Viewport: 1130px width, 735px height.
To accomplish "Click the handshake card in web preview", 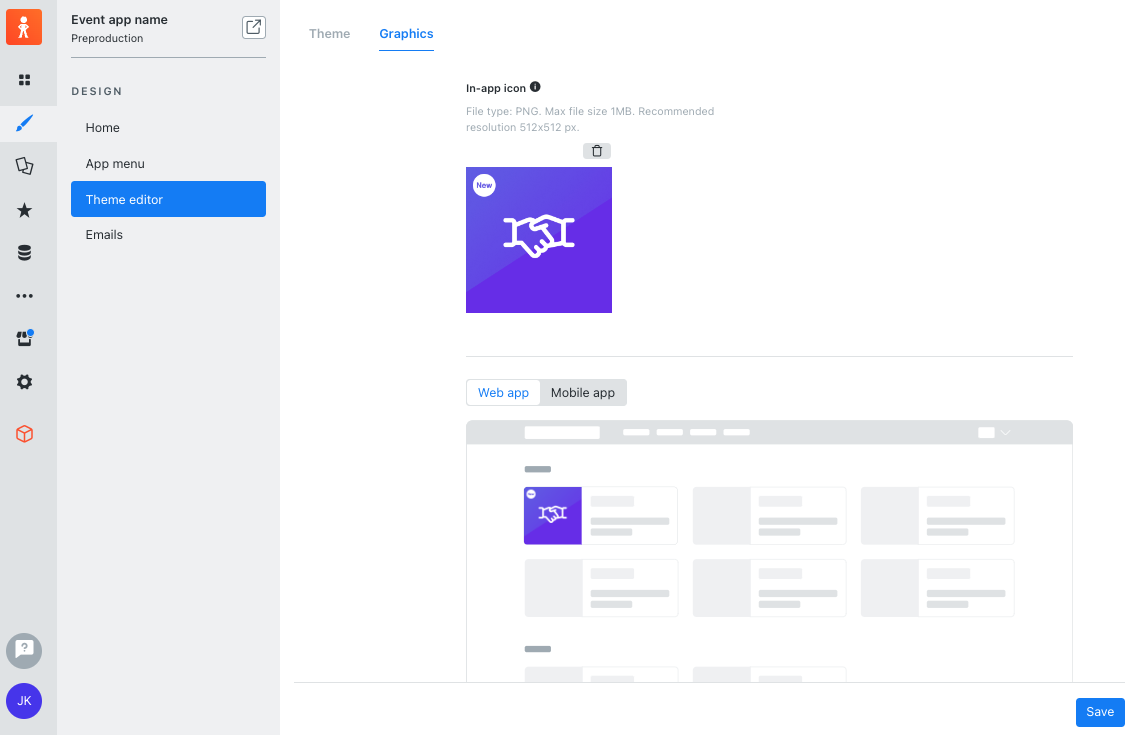I will 601,516.
